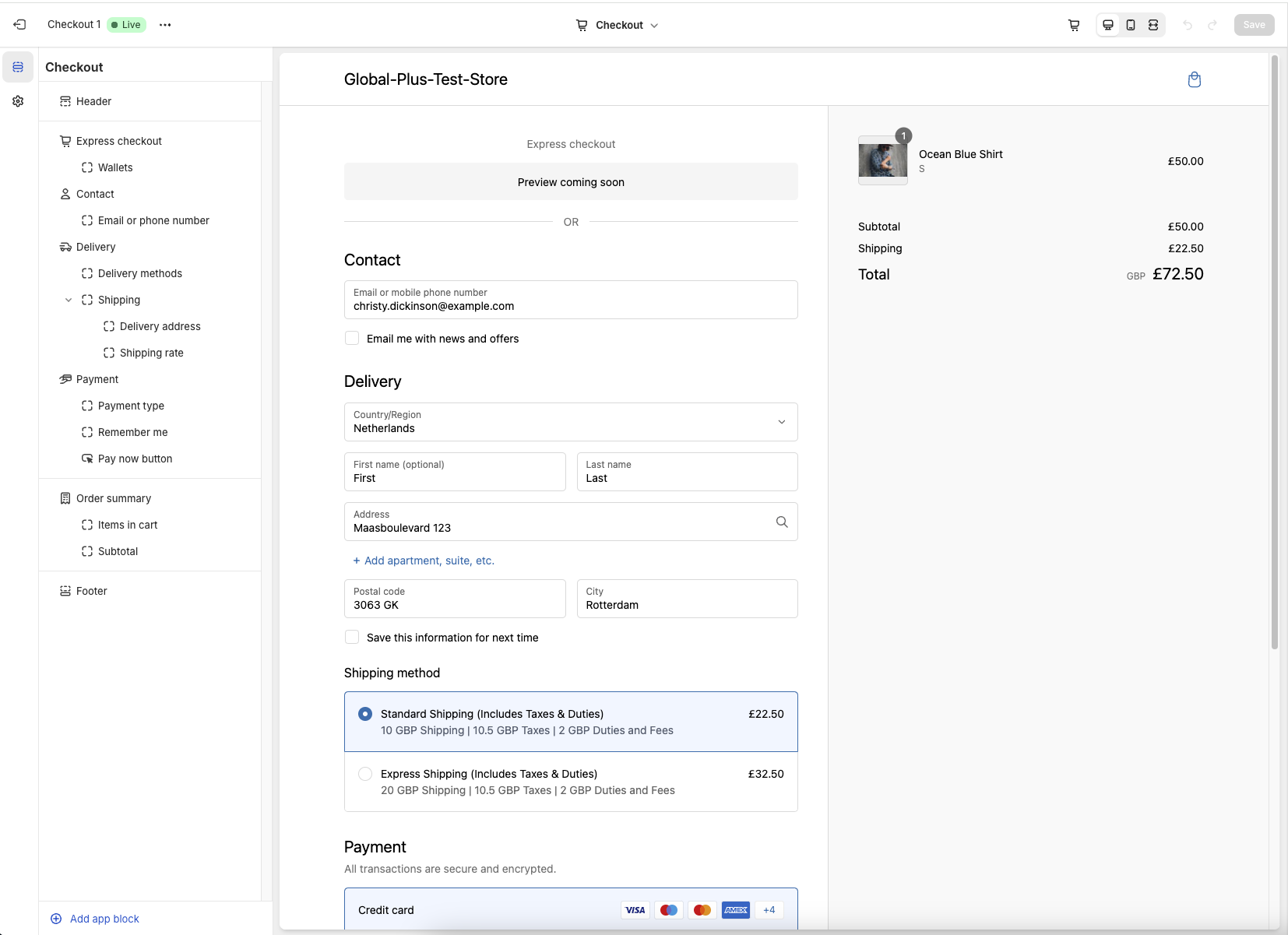Click the Save button
Image resolution: width=1288 pixels, height=935 pixels.
tap(1254, 25)
